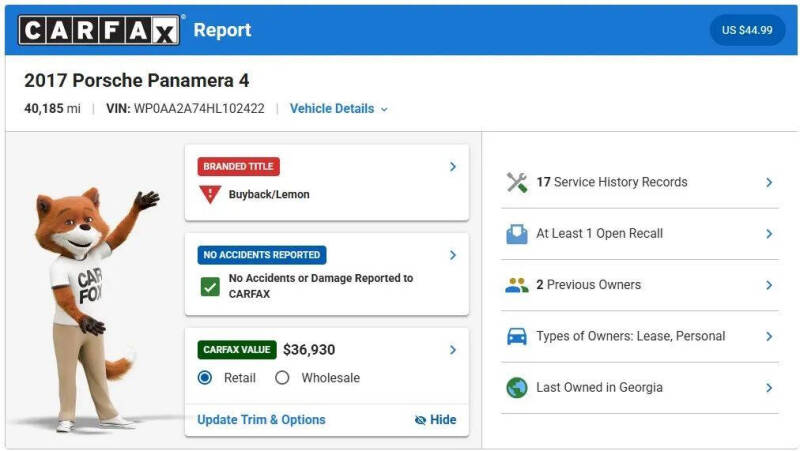Click the open recall envelope icon

[516, 234]
